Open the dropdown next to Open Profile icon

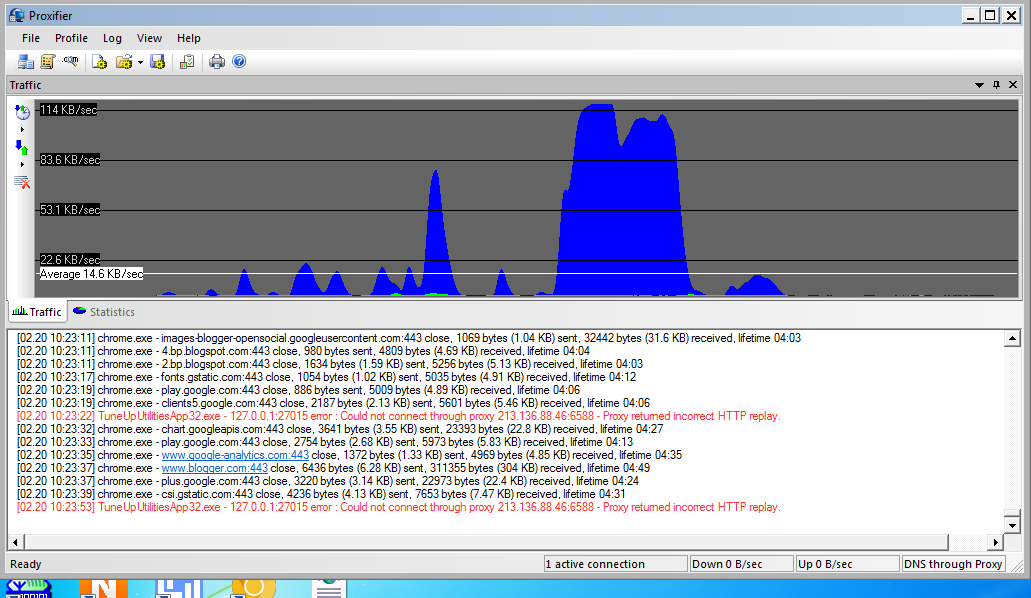tap(140, 61)
